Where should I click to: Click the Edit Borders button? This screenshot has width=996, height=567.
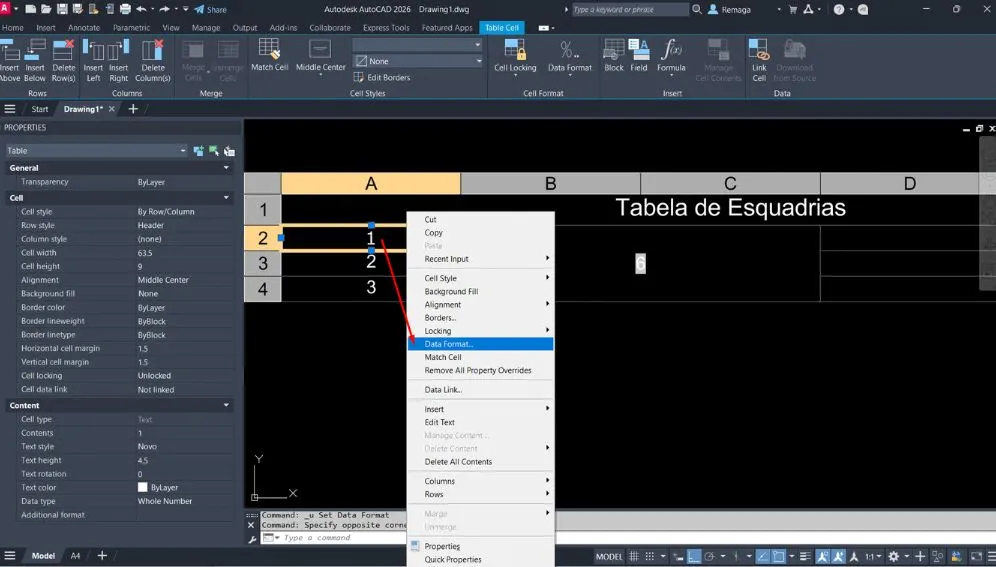382,77
